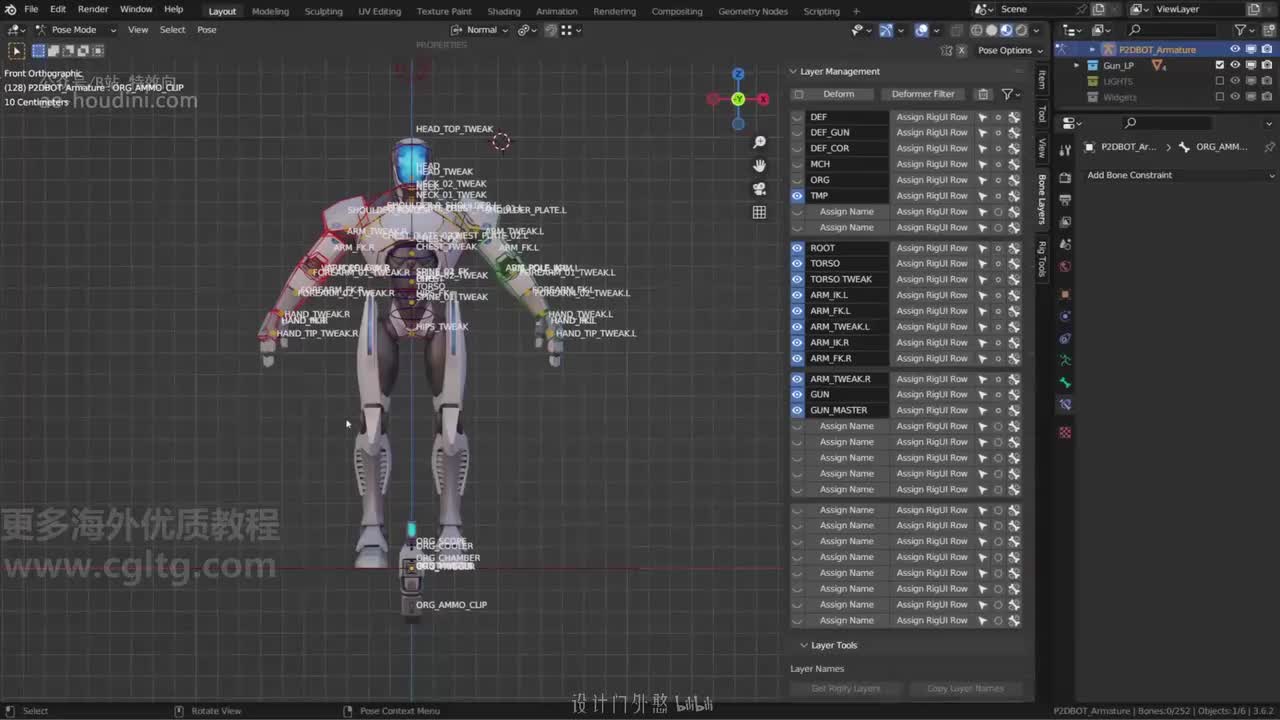Screen dimensions: 1280x720
Task: Click the pan hand icon in viewport
Action: pyautogui.click(x=759, y=166)
